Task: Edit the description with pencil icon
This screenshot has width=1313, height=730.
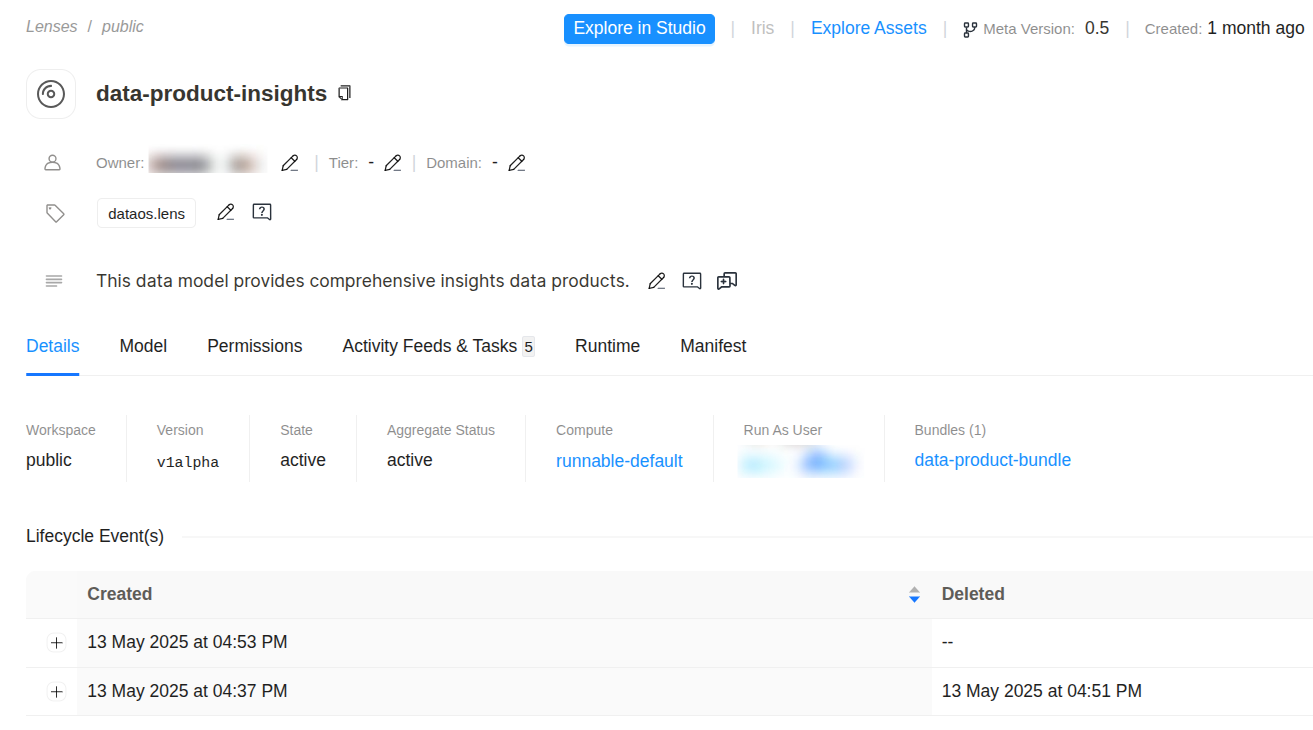Action: [656, 281]
